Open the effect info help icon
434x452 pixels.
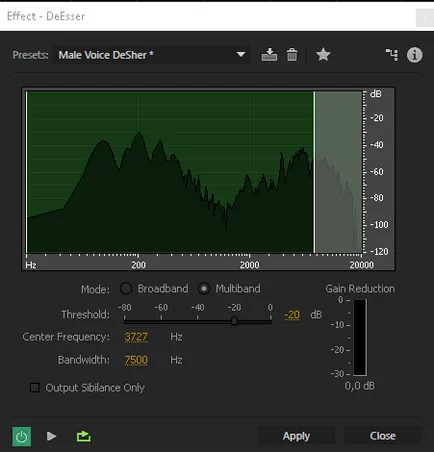(x=415, y=55)
